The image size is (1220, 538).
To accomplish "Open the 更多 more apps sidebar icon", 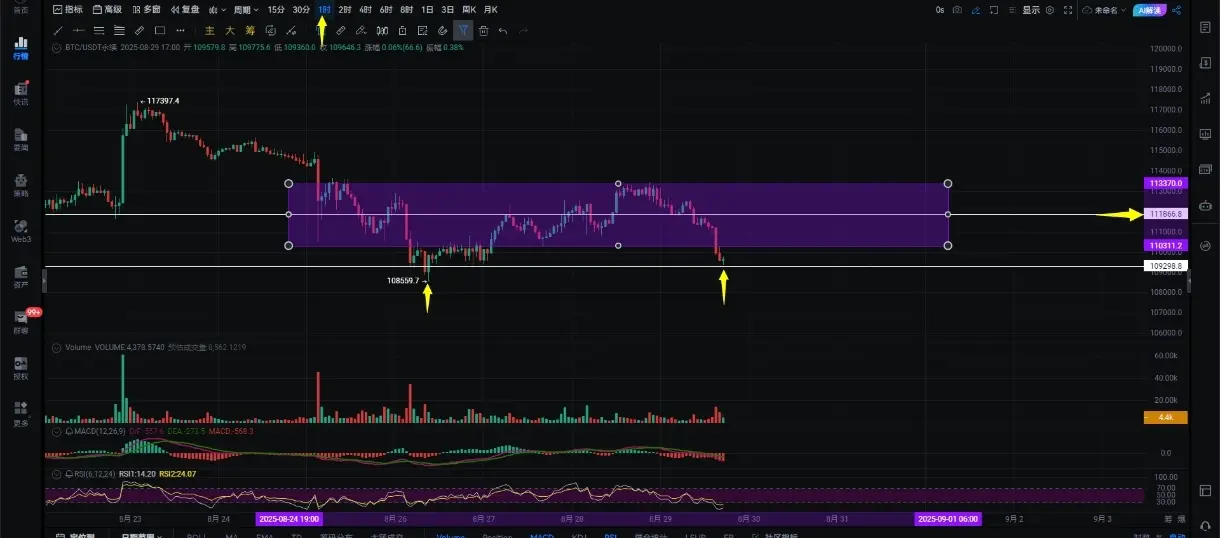I will tap(21, 413).
